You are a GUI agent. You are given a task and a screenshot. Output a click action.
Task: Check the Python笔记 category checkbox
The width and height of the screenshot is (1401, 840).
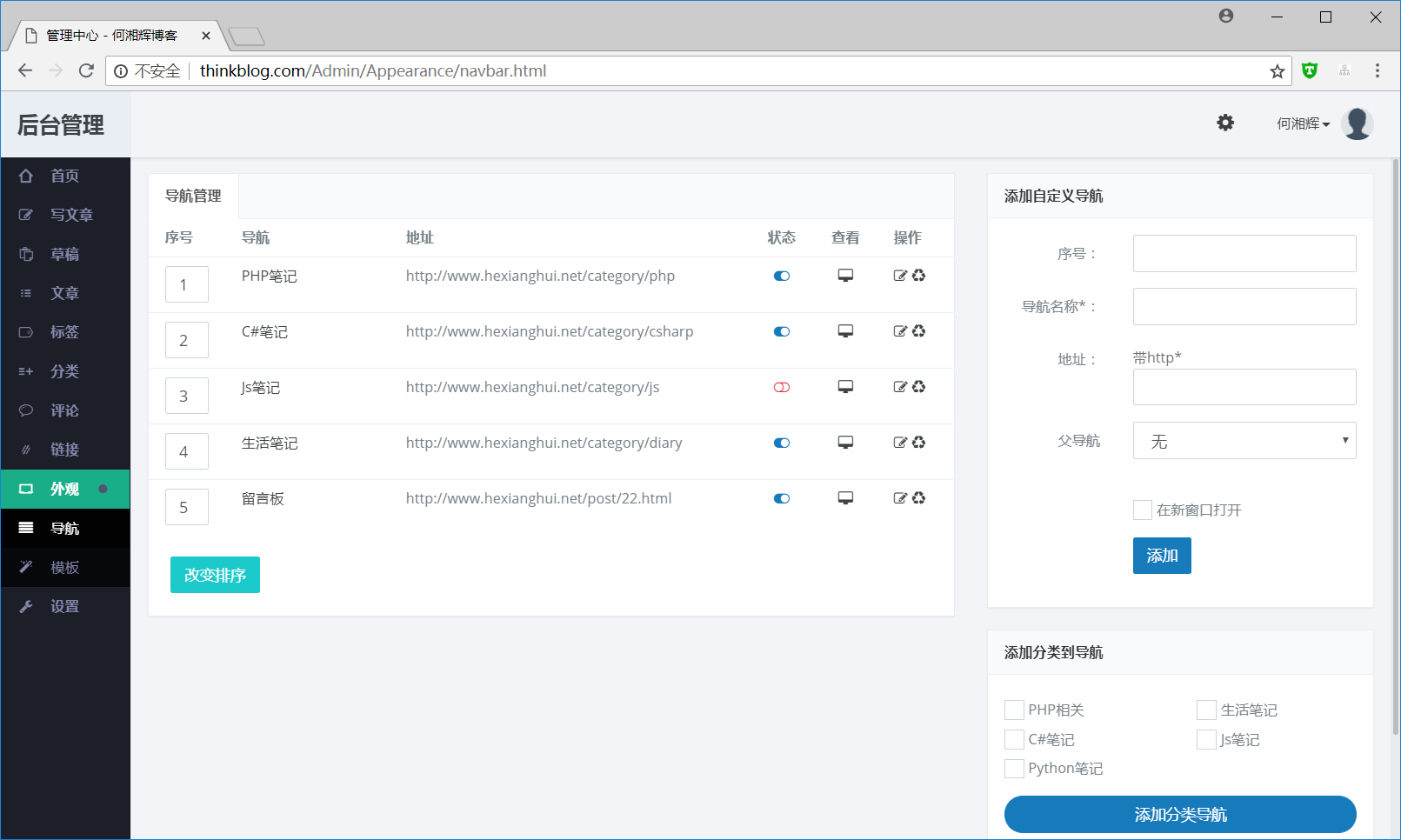tap(1014, 769)
